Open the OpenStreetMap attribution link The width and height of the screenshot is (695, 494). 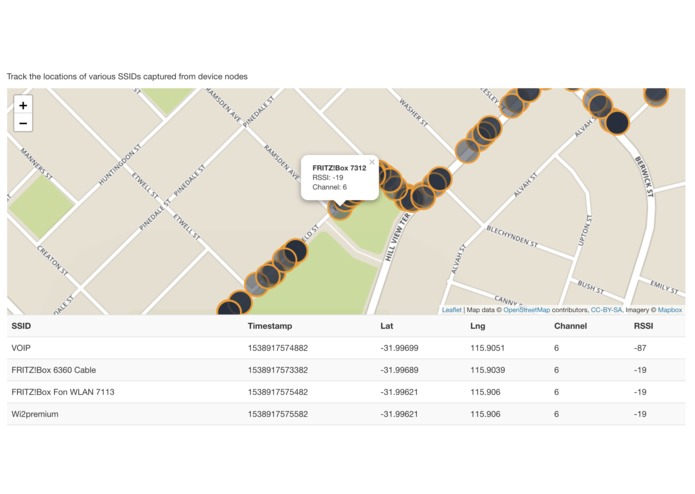point(526,310)
